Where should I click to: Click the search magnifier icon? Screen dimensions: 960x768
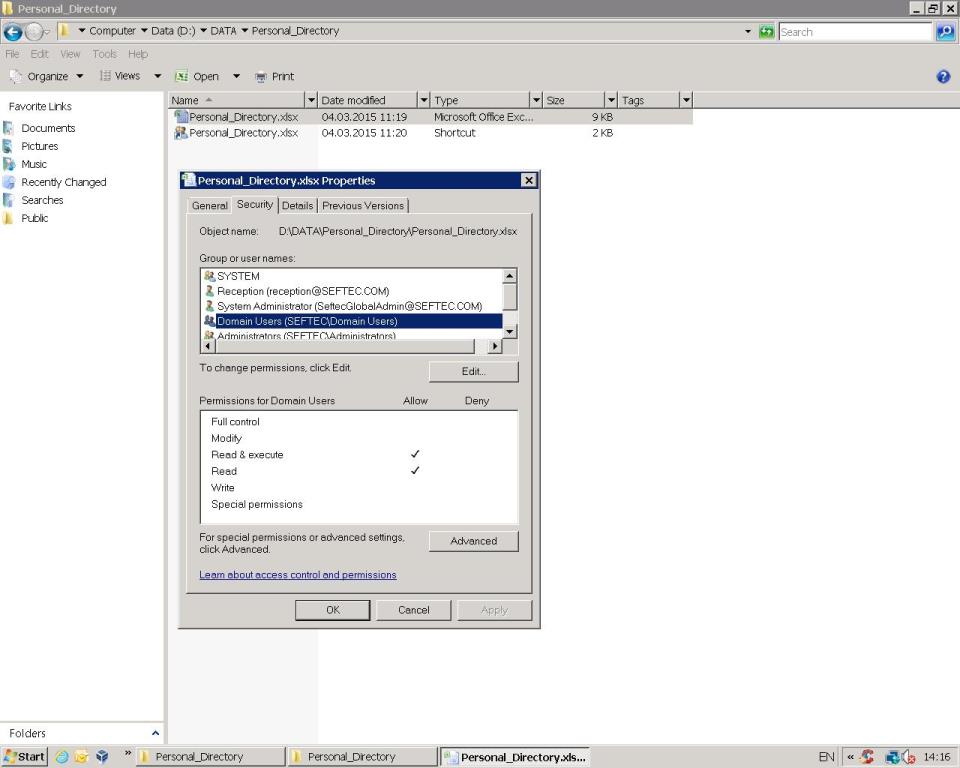[x=945, y=32]
